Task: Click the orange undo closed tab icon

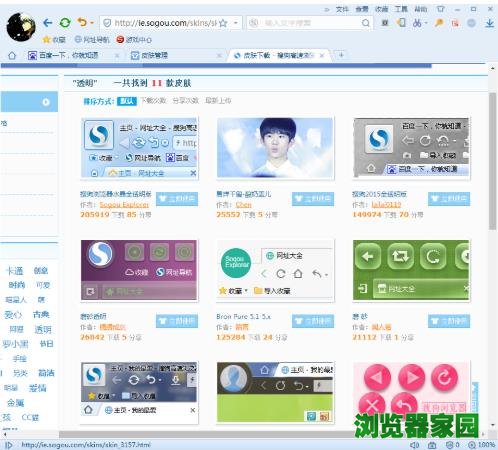Action: (82, 22)
